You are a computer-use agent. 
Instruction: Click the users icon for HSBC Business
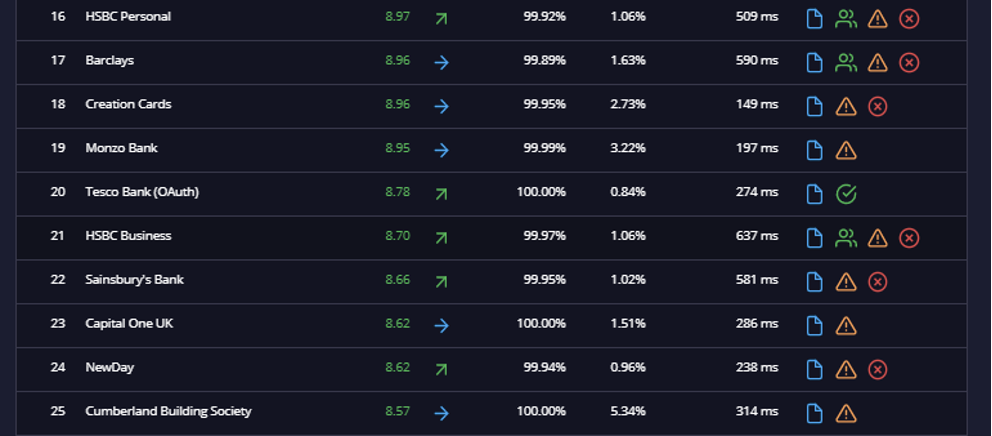tap(846, 238)
